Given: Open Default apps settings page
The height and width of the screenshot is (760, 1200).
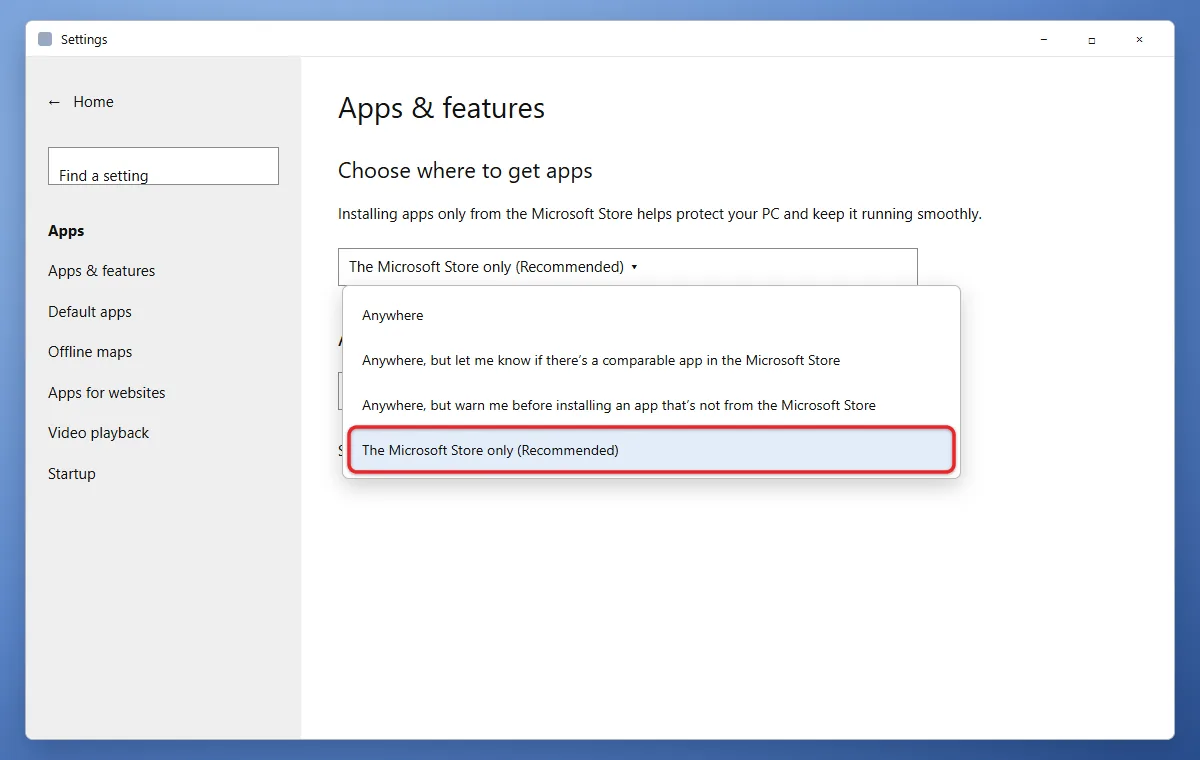Looking at the screenshot, I should click(x=90, y=312).
